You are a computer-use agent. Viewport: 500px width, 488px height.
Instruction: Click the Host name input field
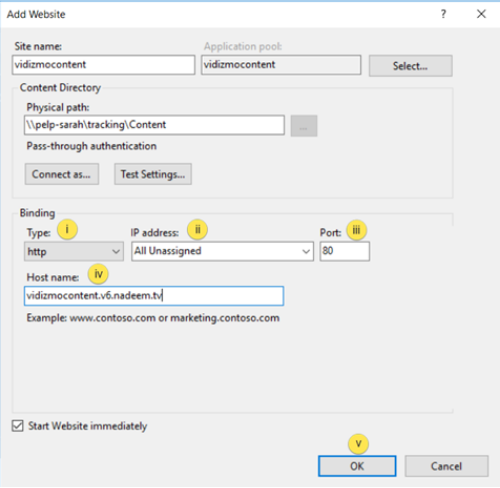coord(154,296)
